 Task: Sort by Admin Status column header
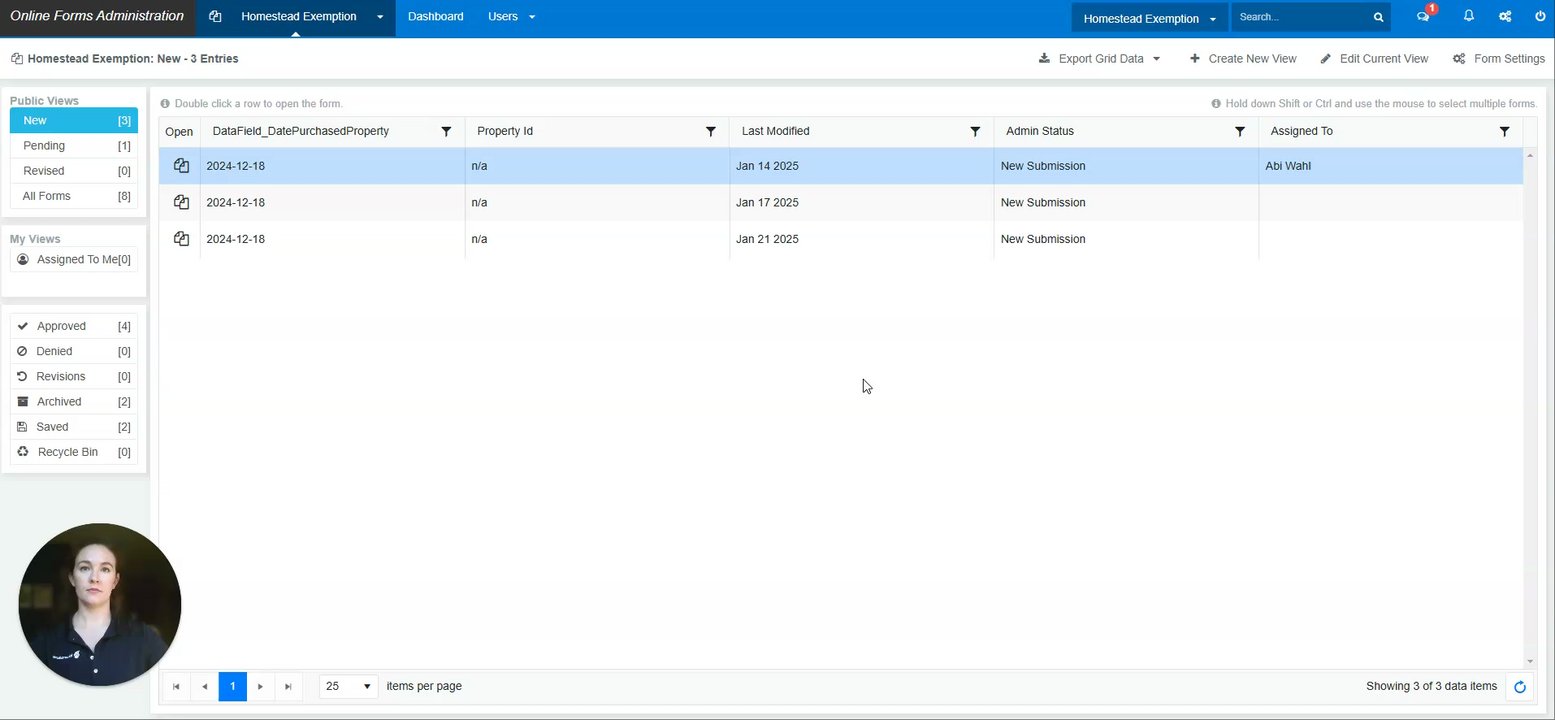click(1040, 131)
